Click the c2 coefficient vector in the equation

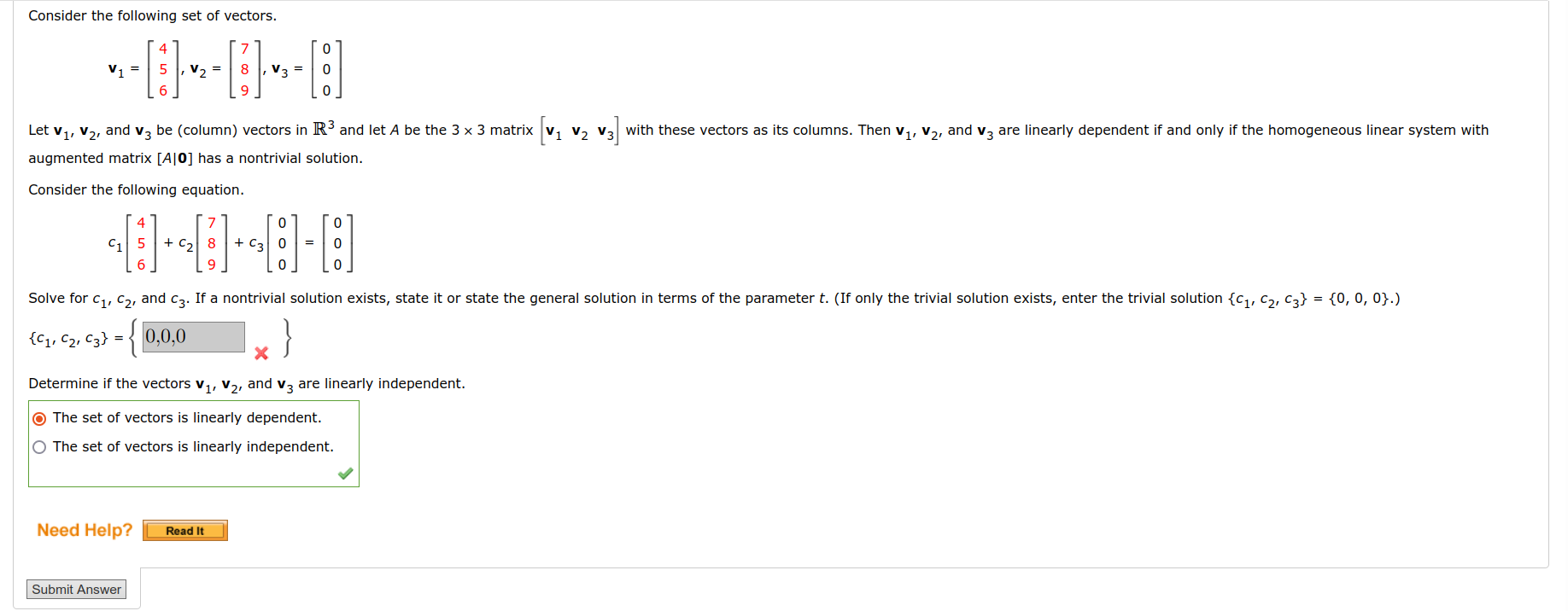212,243
